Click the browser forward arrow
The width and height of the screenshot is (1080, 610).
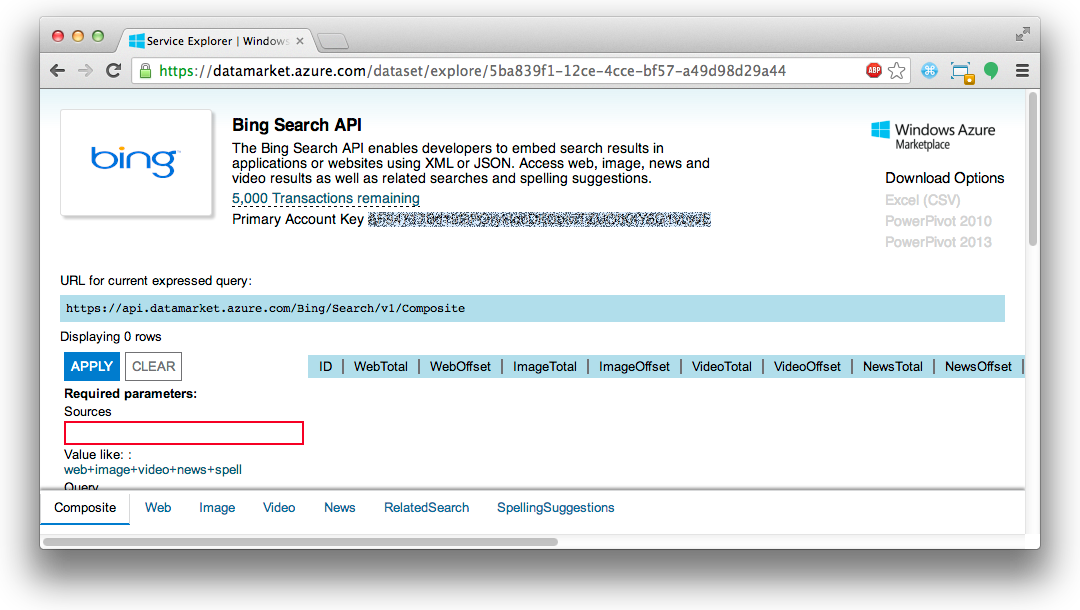pyautogui.click(x=85, y=70)
